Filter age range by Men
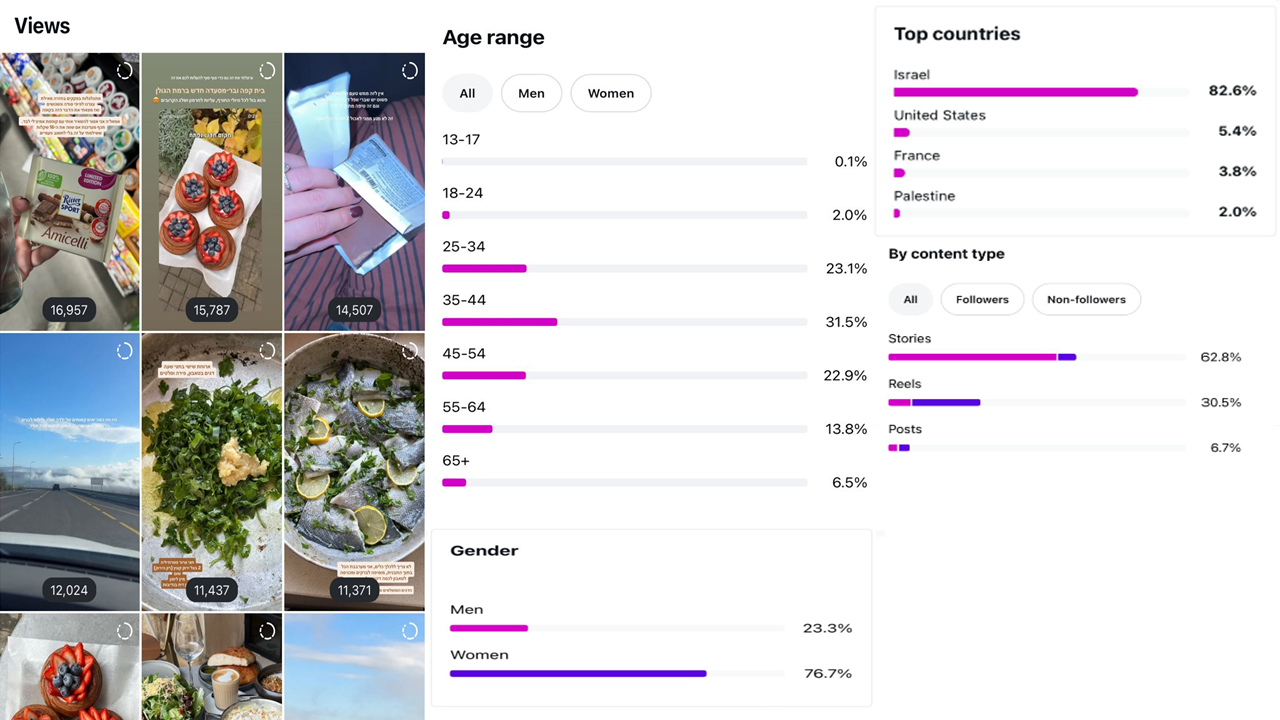This screenshot has height=720, width=1280. [531, 93]
